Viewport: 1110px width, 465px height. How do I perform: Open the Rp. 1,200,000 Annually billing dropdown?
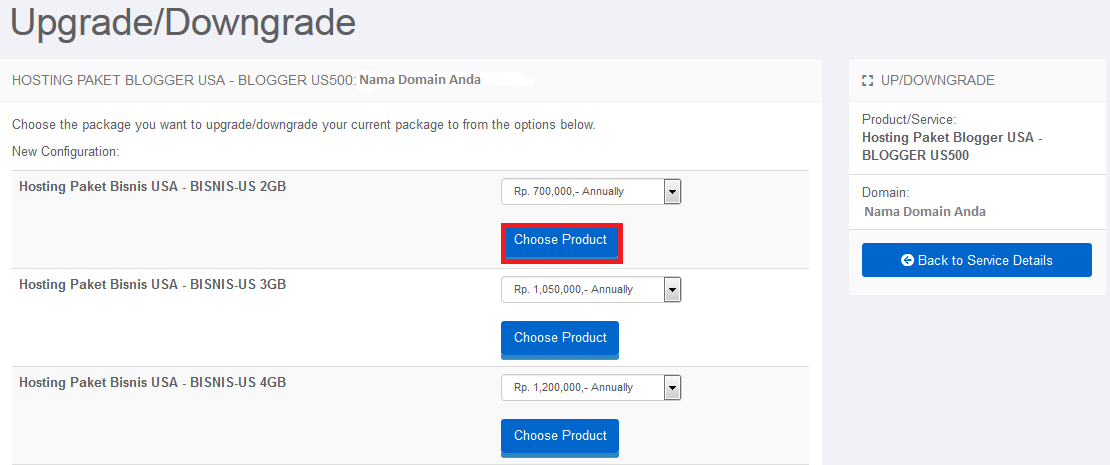[591, 387]
